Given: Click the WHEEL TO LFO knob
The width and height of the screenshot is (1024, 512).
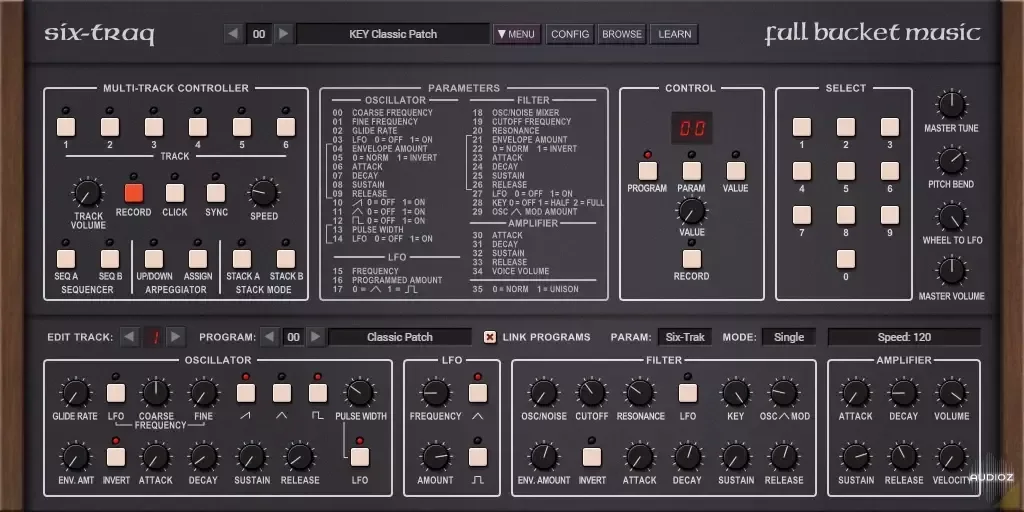Looking at the screenshot, I should 952,216.
